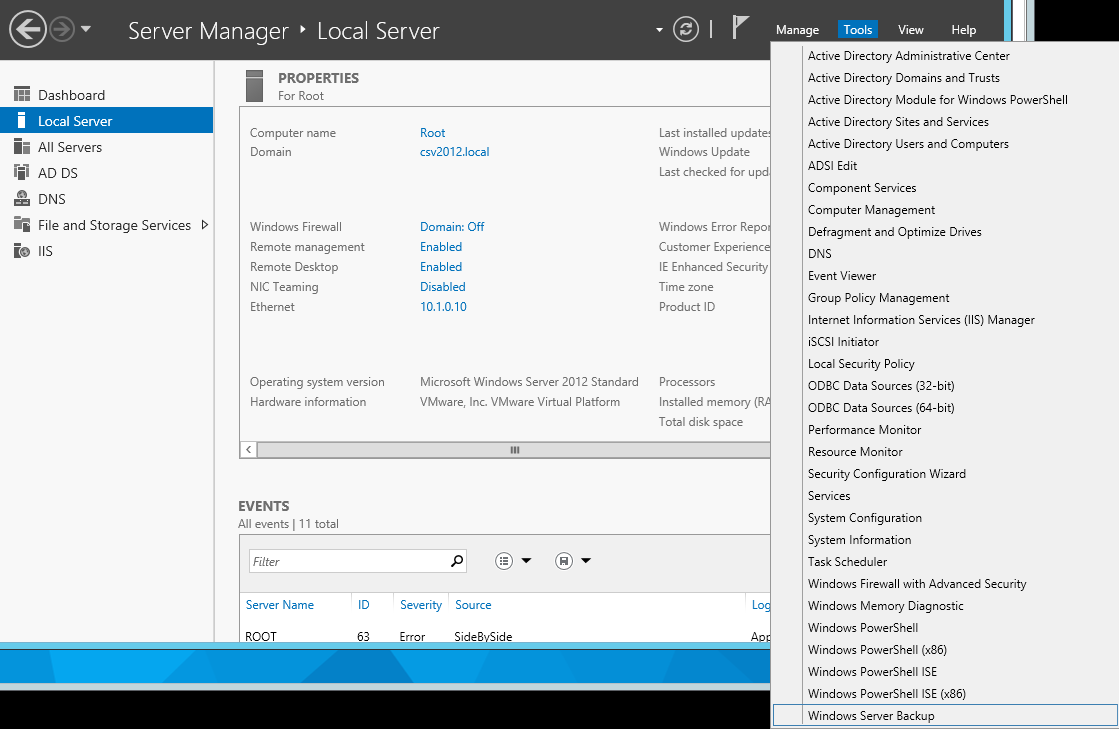Select the AD DS sidebar icon
1119x729 pixels.
pyautogui.click(x=22, y=173)
